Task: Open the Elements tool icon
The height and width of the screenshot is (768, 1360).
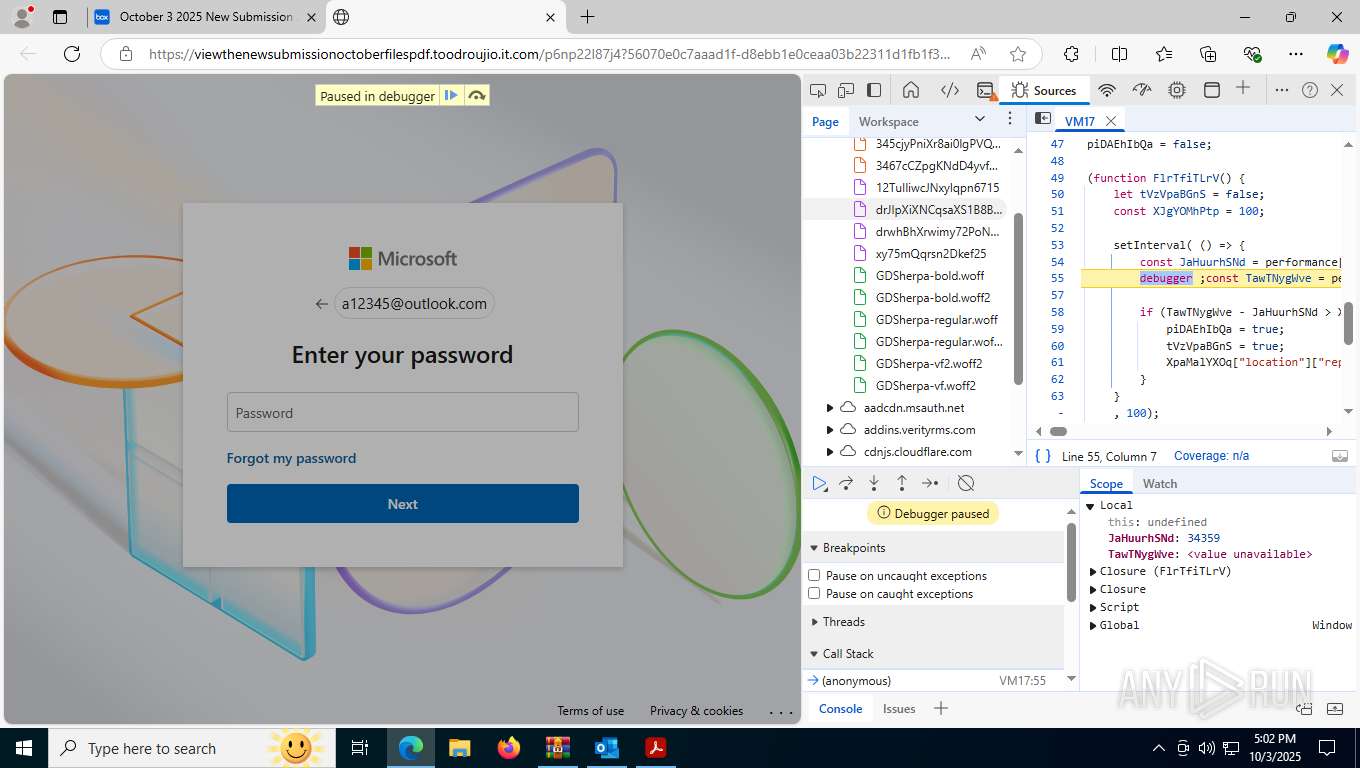Action: 950,90
